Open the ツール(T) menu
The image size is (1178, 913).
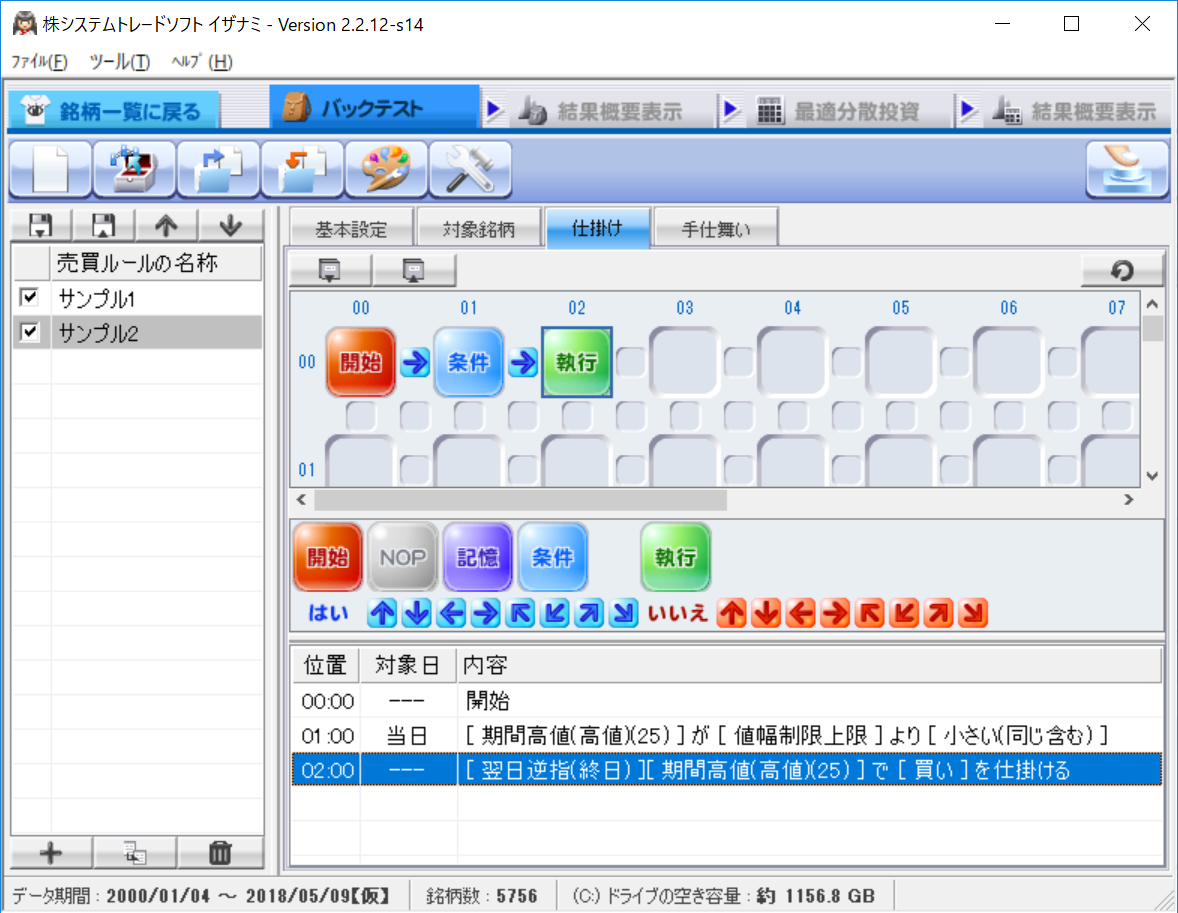120,62
